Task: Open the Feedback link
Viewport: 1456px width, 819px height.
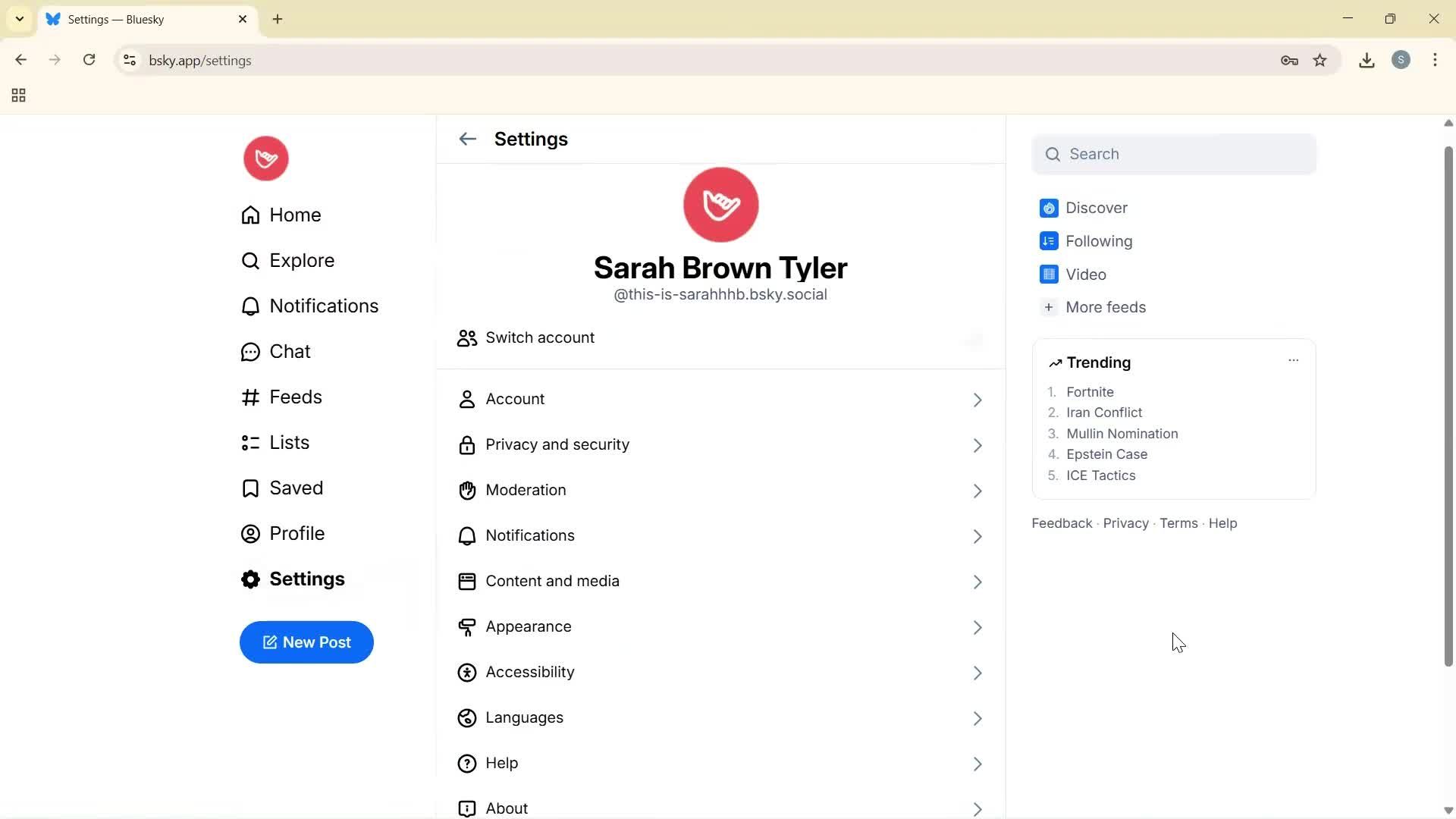Action: (x=1061, y=522)
